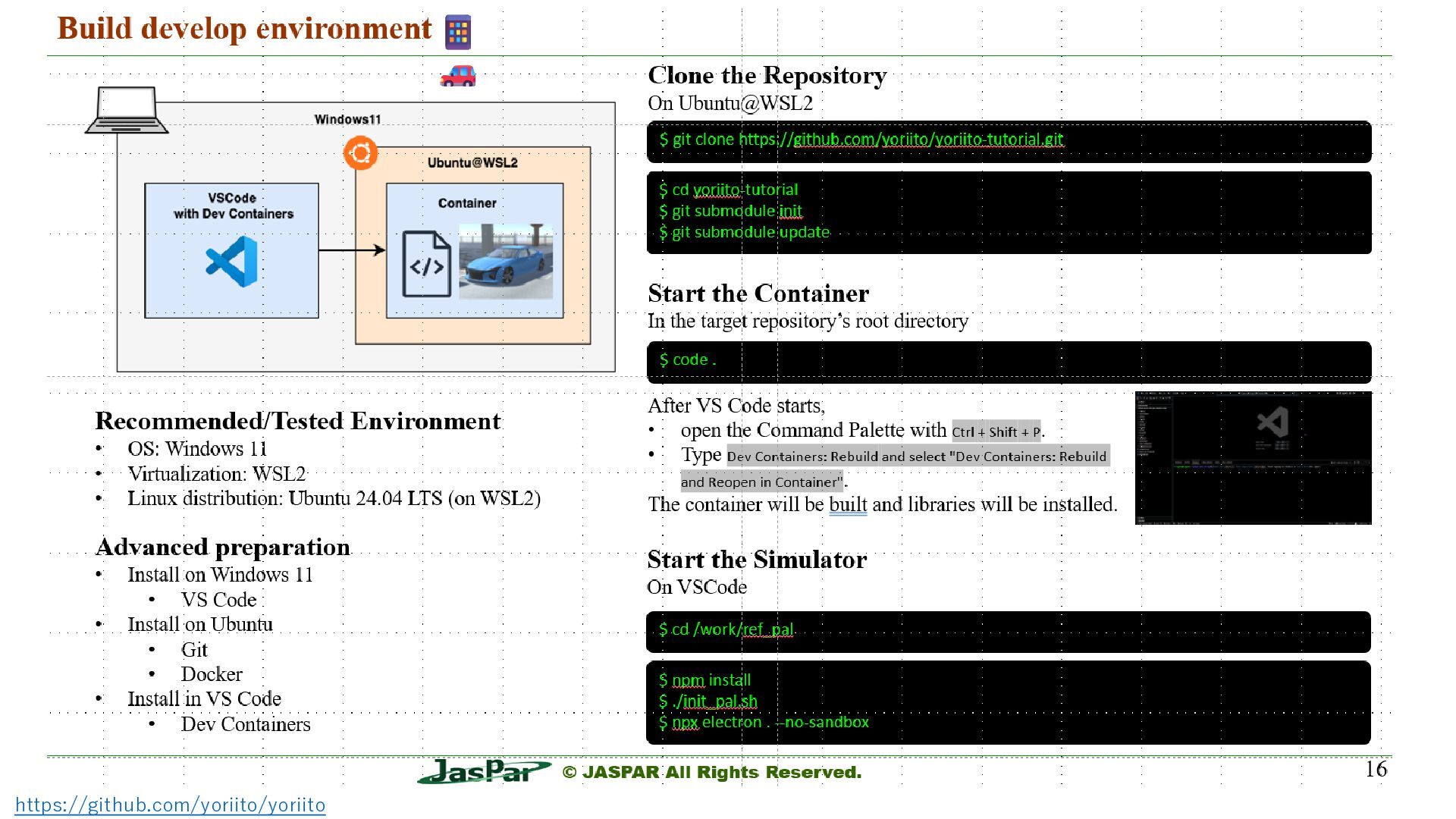Click the 'Install on Ubuntu' bullet

200,624
